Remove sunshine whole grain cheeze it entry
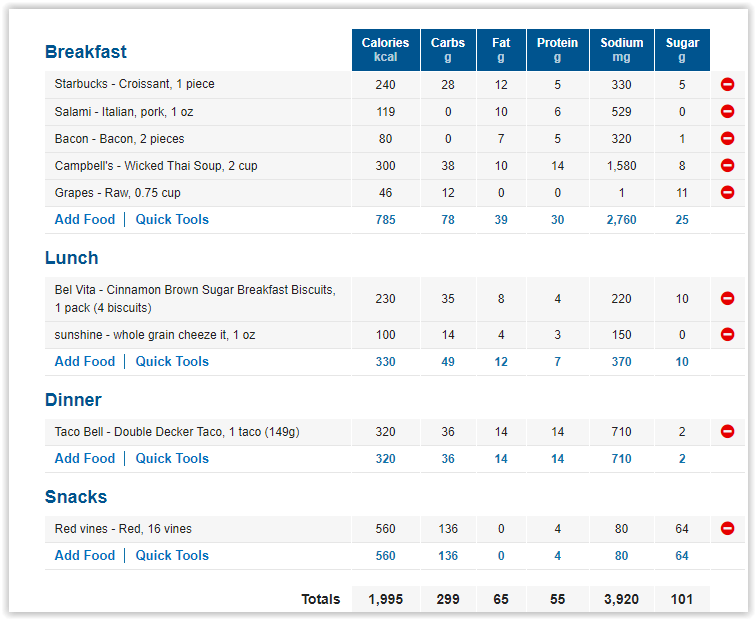756x620 pixels. (x=727, y=334)
